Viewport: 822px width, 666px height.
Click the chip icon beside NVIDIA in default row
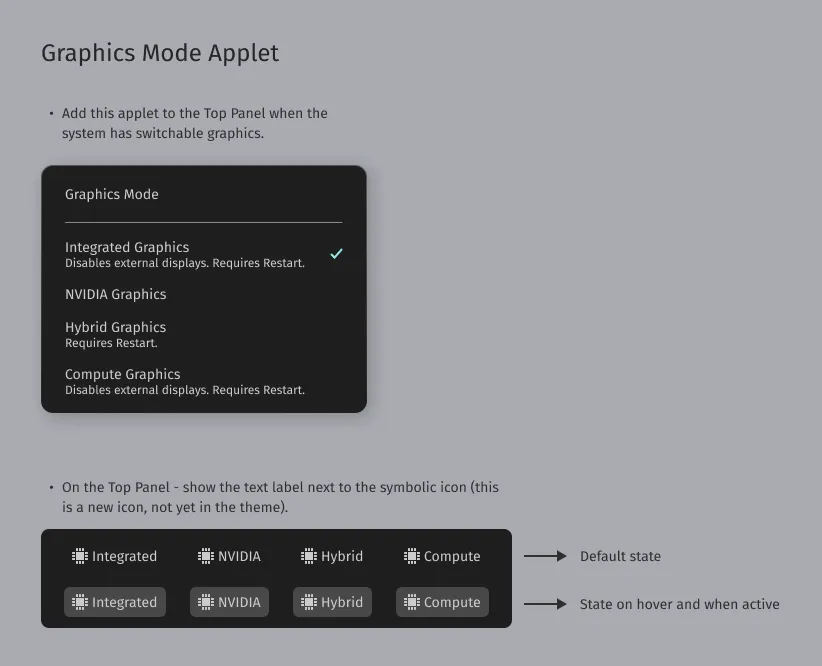point(206,556)
